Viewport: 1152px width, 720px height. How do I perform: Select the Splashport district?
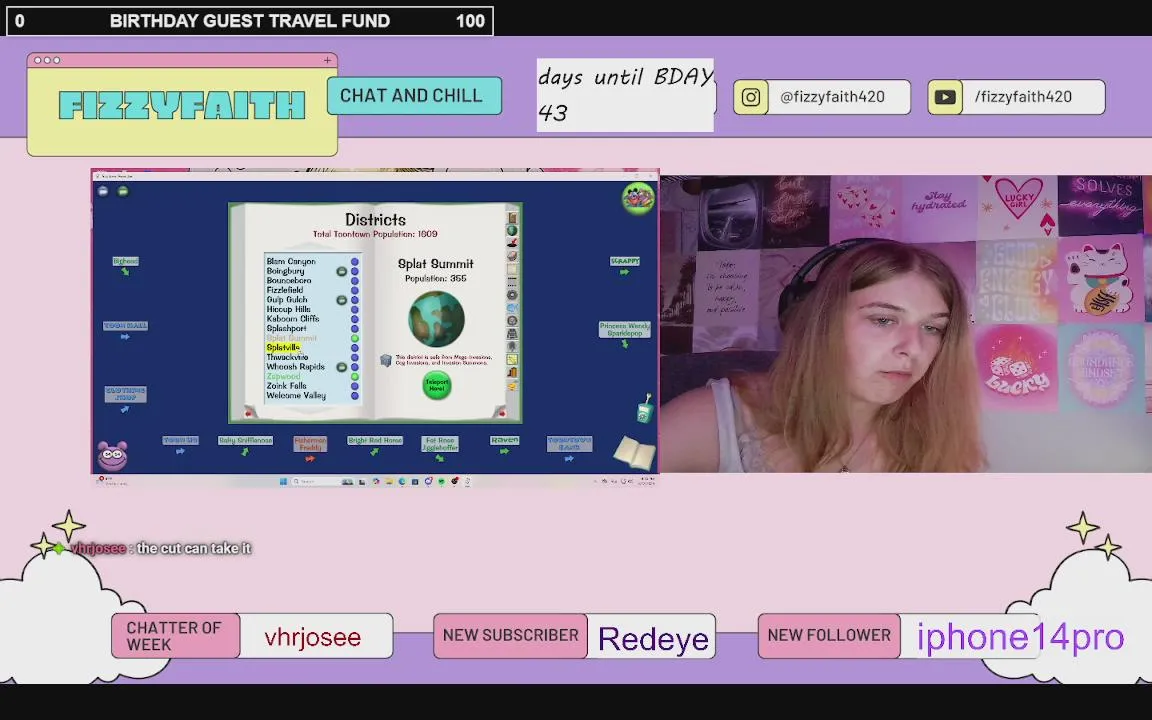pyautogui.click(x=287, y=328)
